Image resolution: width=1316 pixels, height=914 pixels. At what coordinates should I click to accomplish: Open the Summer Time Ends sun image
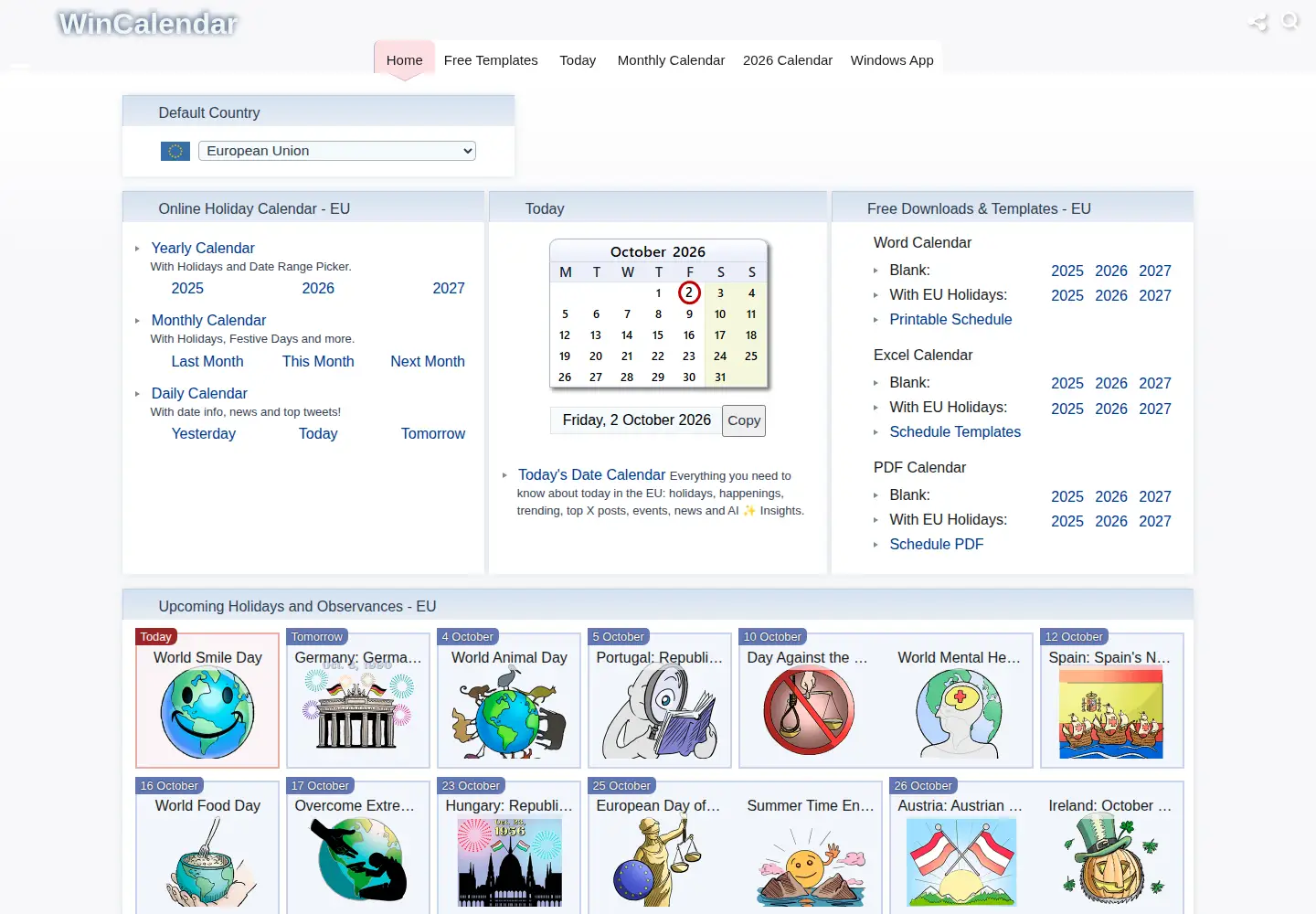pos(811,866)
